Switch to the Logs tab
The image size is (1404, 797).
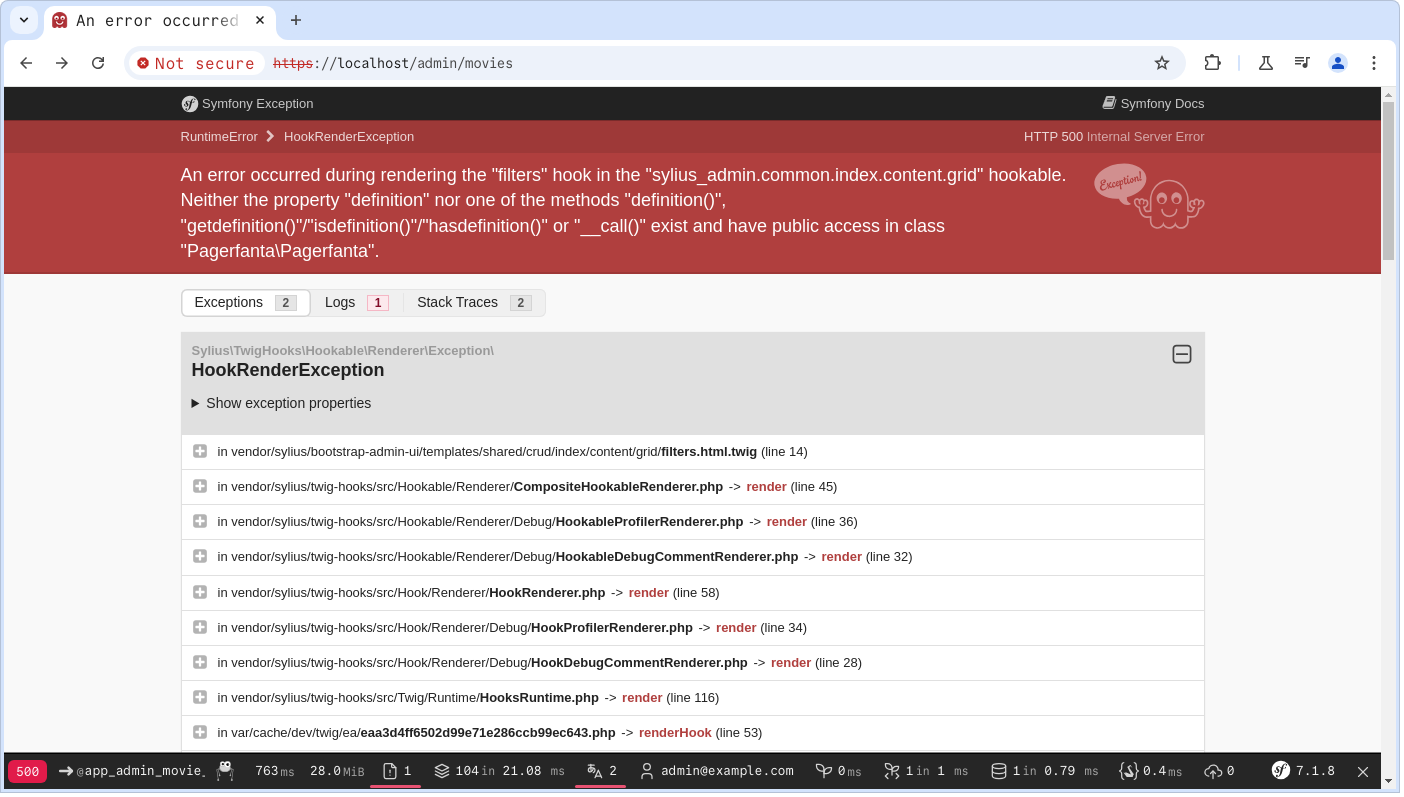click(x=356, y=303)
